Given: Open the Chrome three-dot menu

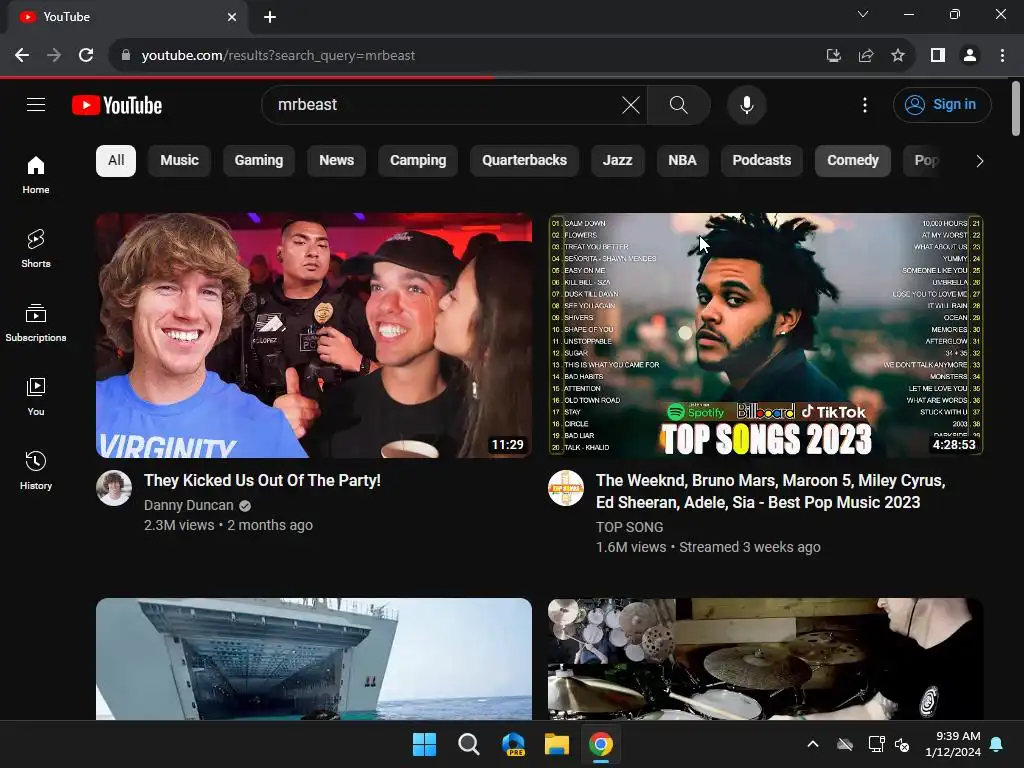Looking at the screenshot, I should tap(1002, 56).
